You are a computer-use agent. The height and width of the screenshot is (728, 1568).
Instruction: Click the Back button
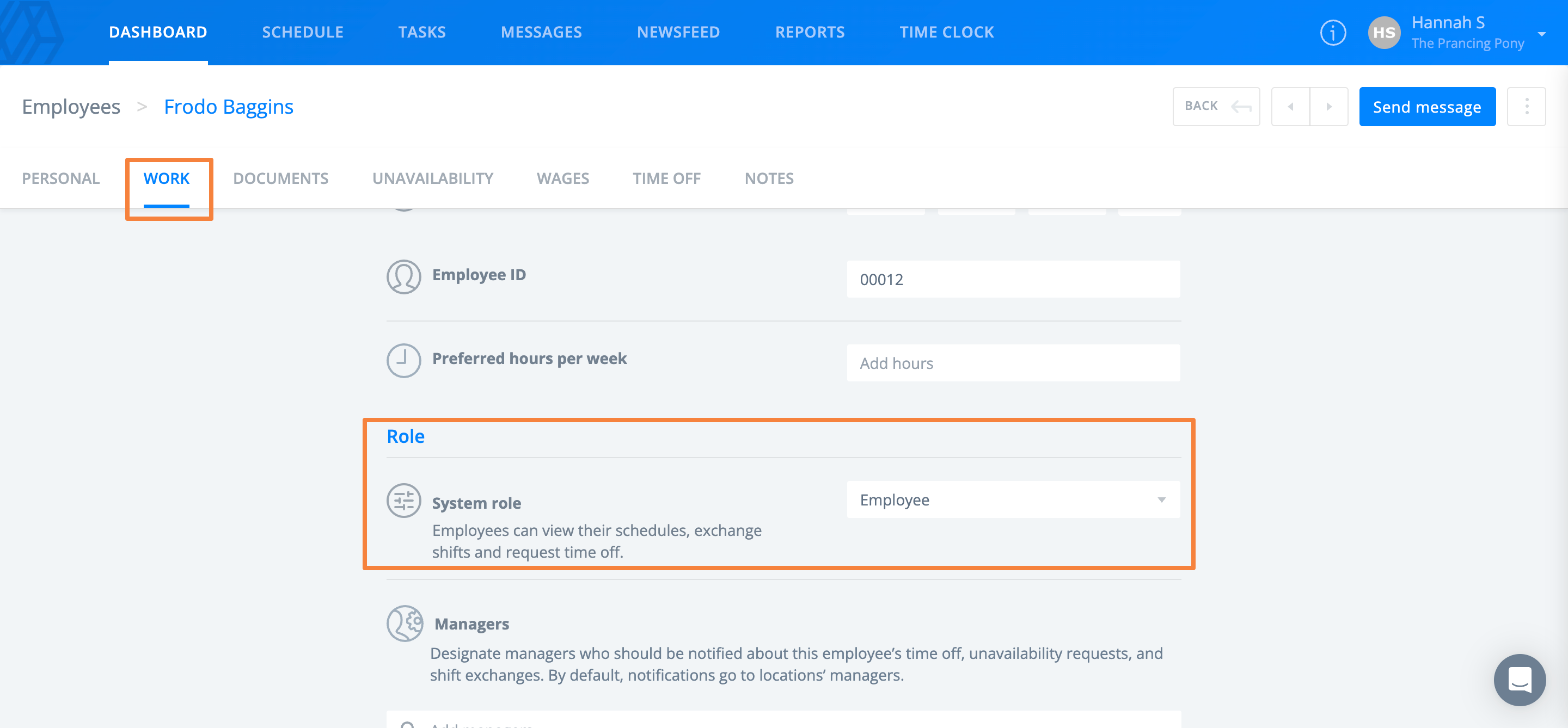(1216, 107)
